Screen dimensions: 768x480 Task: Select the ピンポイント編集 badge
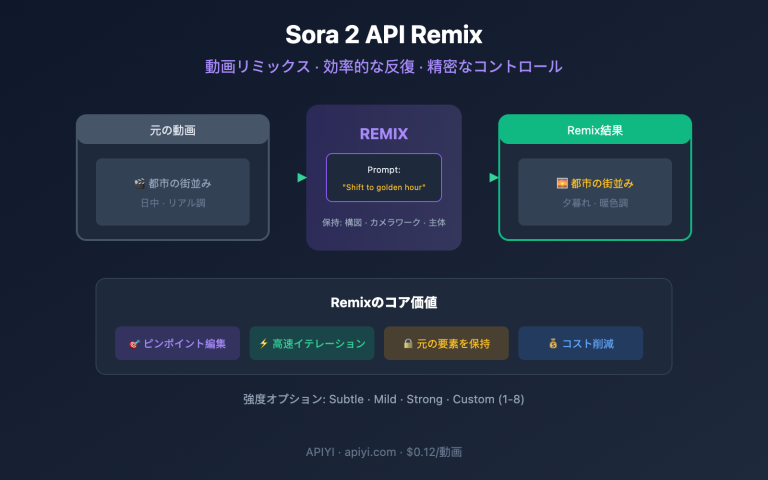coord(177,343)
